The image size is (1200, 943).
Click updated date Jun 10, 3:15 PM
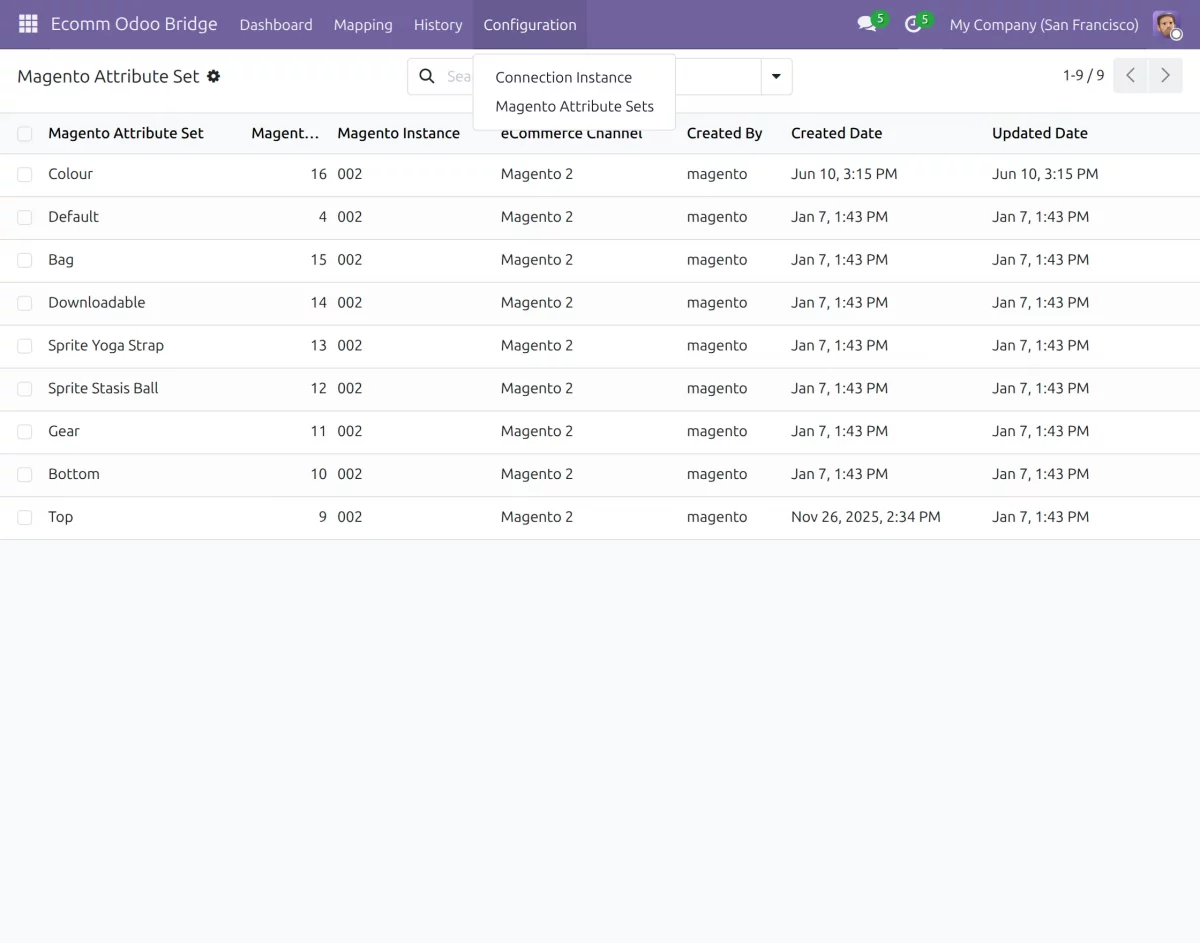tap(1045, 174)
